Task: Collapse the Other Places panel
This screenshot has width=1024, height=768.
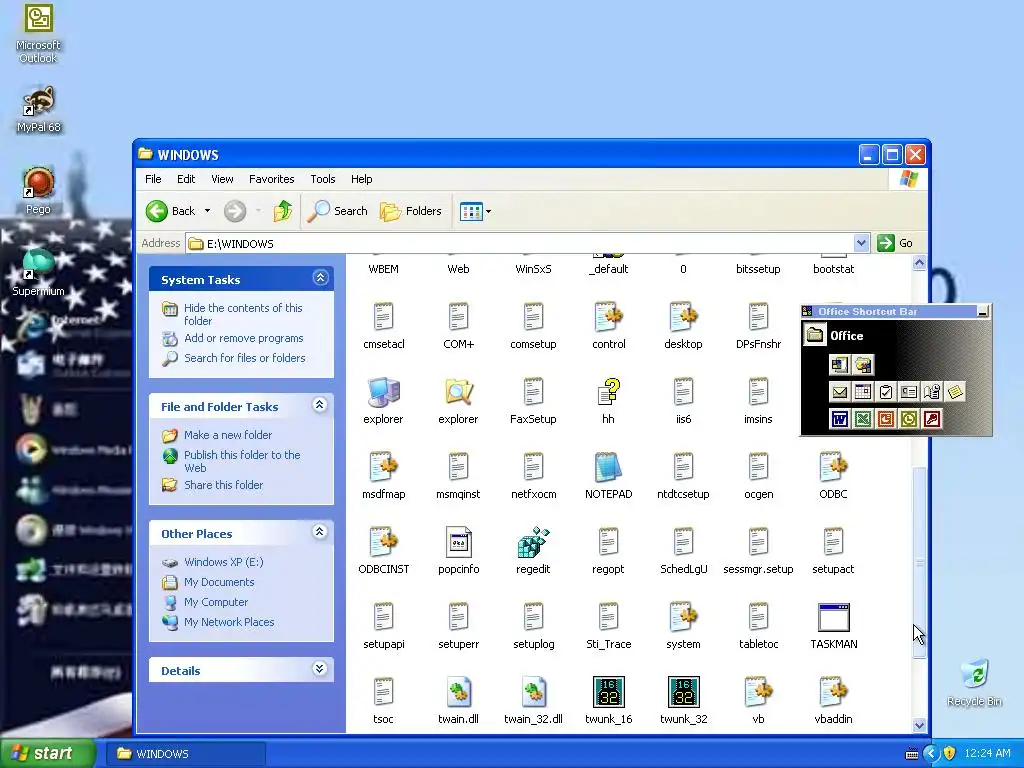Action: click(x=320, y=532)
